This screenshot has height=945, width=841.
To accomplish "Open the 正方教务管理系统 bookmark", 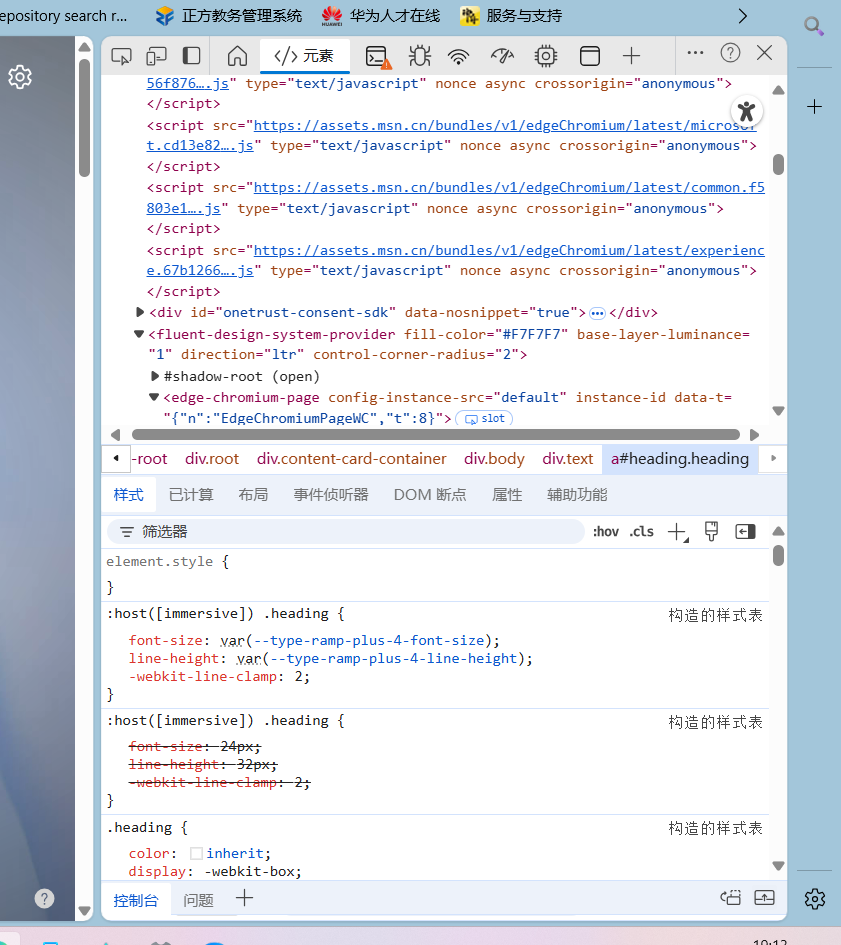I will pyautogui.click(x=228, y=16).
